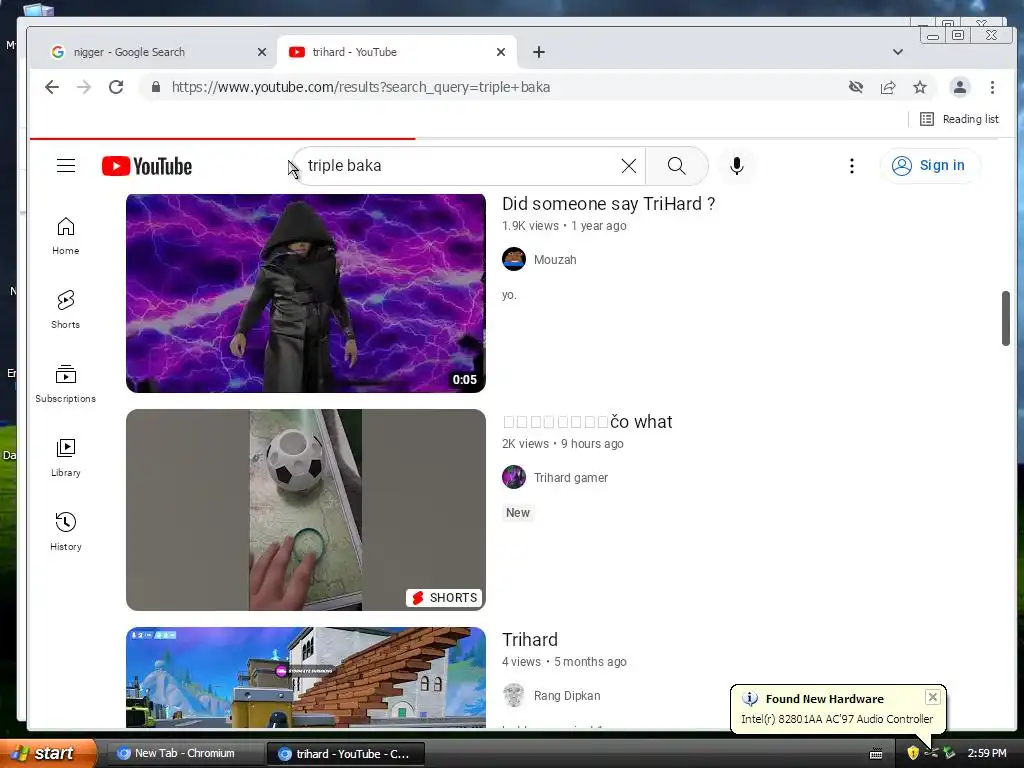Image resolution: width=1024 pixels, height=768 pixels.
Task: Bookmark this page with the star
Action: pos(920,87)
